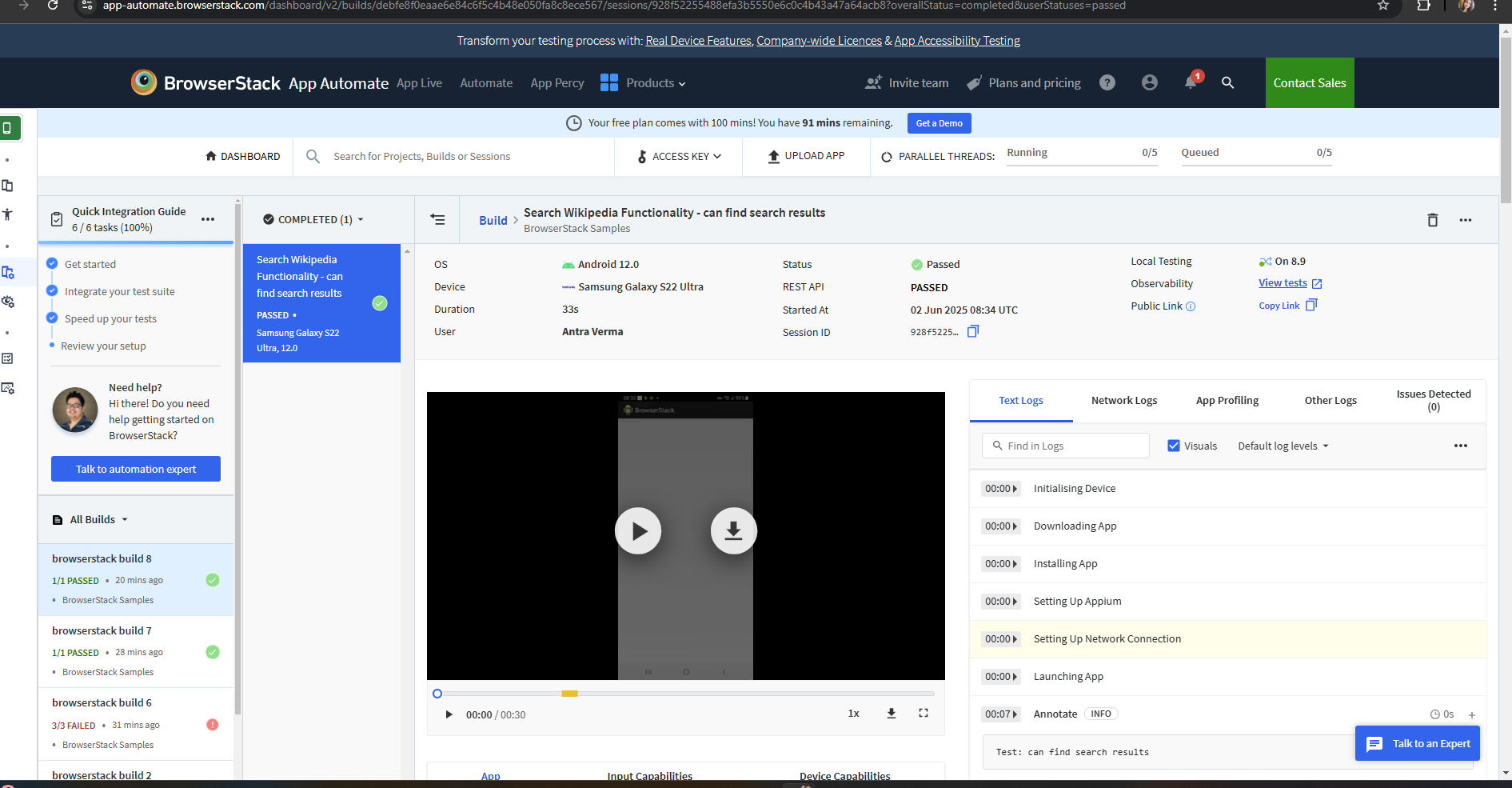Toggle video fullscreen mode
The width and height of the screenshot is (1512, 788).
click(924, 713)
